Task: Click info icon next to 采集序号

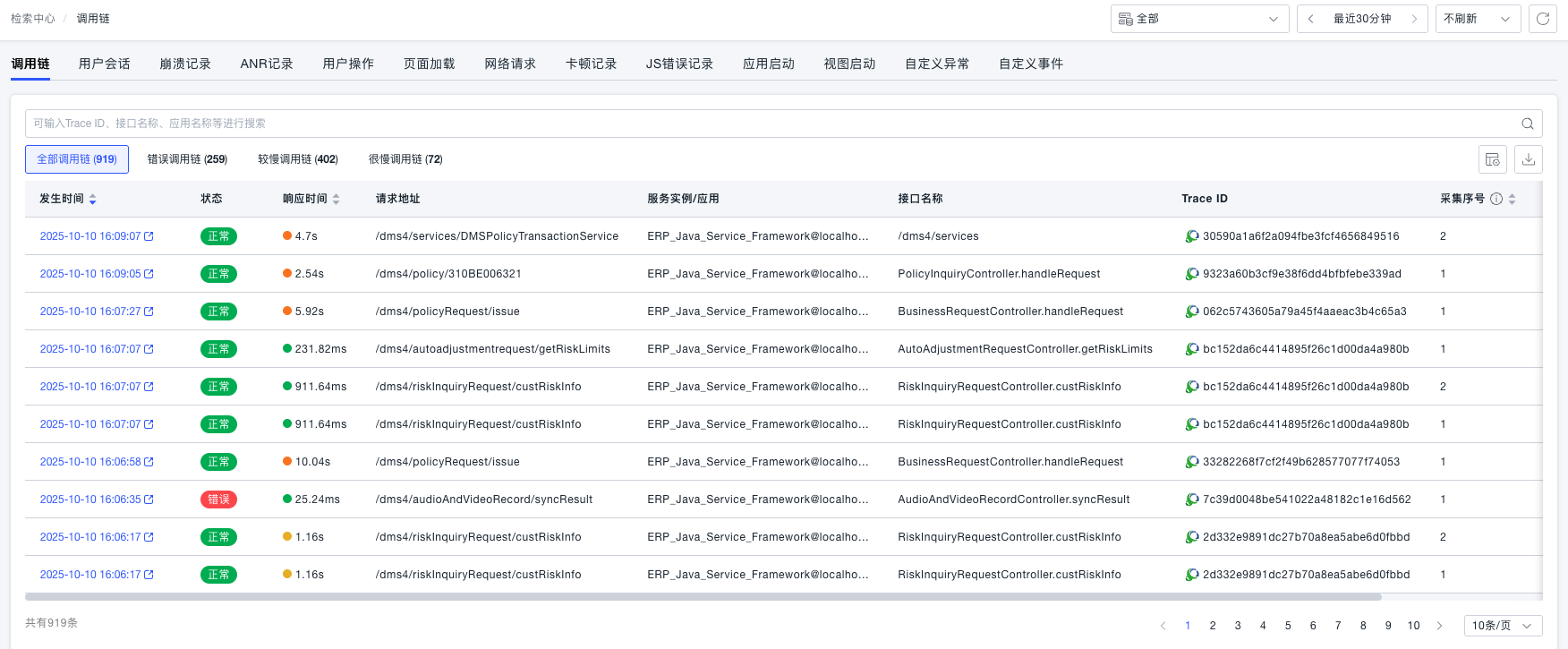Action: pyautogui.click(x=1496, y=199)
